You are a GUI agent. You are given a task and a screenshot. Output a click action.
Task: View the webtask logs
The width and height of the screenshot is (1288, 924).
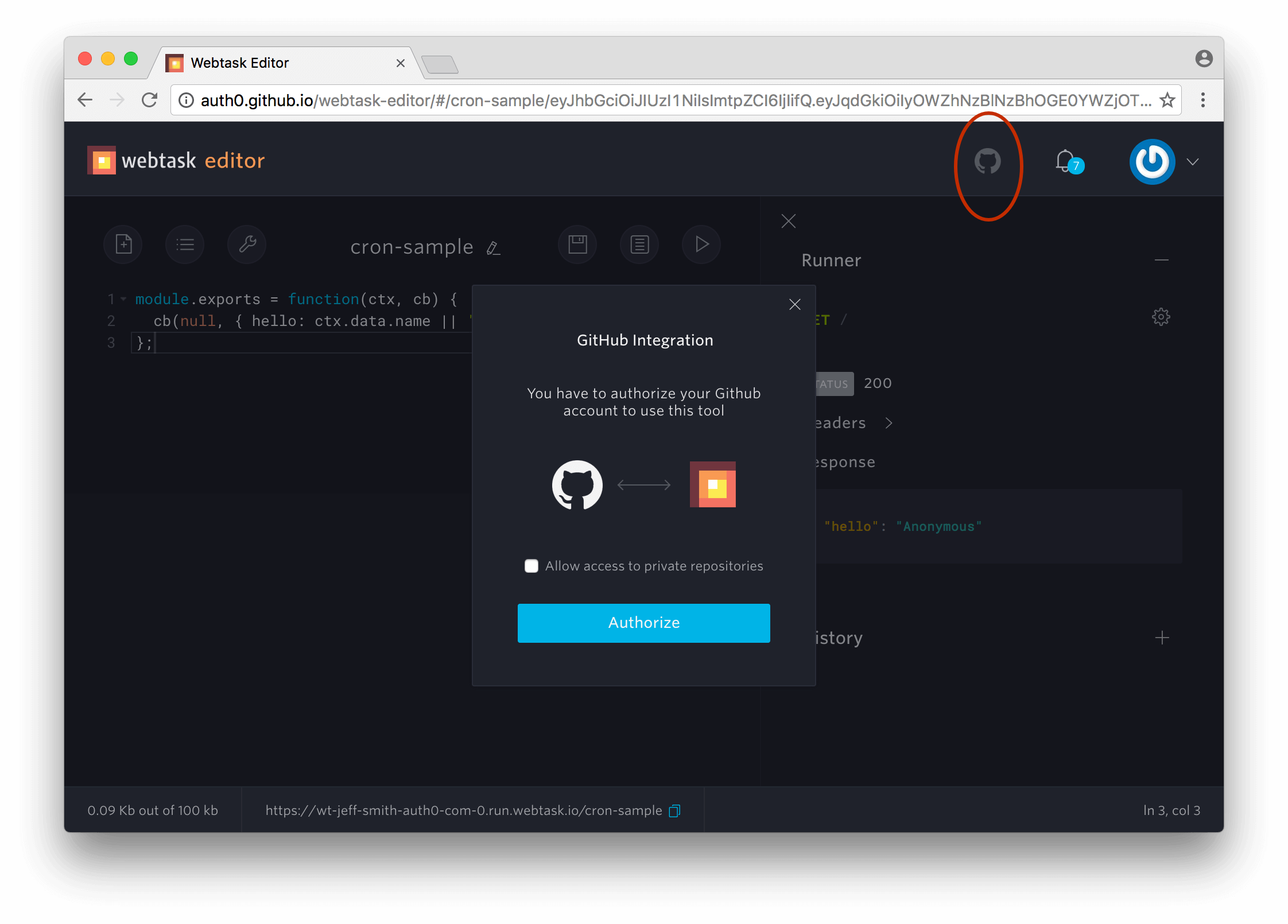[639, 244]
